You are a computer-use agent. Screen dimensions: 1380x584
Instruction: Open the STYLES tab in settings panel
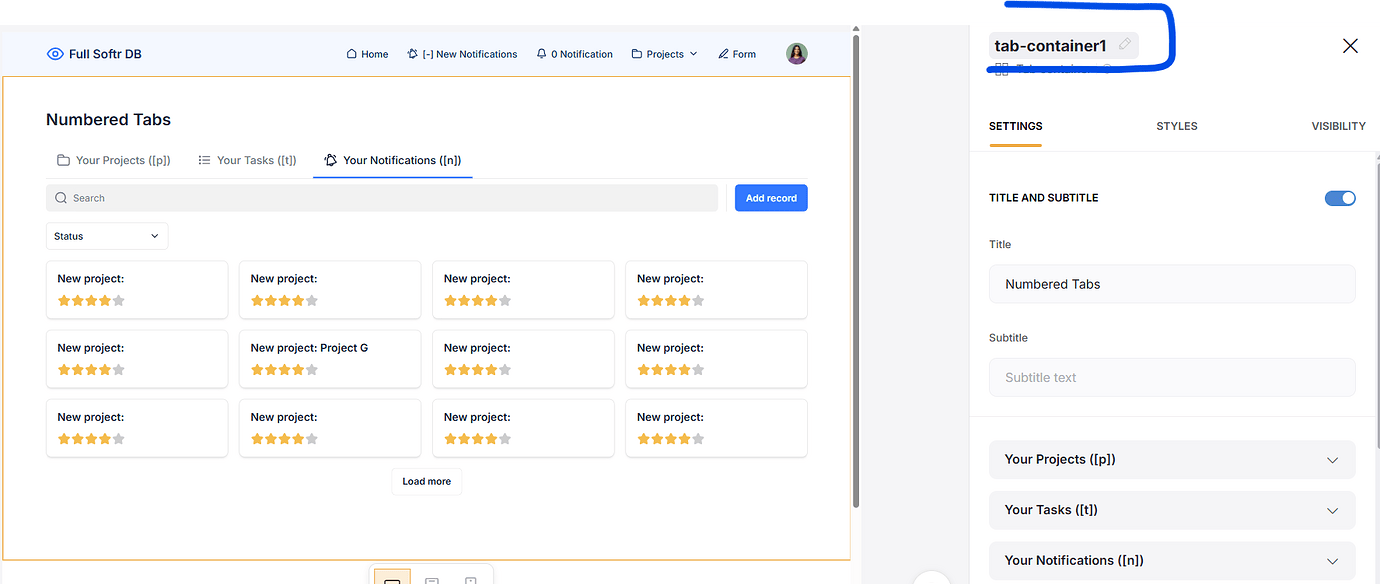pos(1176,126)
